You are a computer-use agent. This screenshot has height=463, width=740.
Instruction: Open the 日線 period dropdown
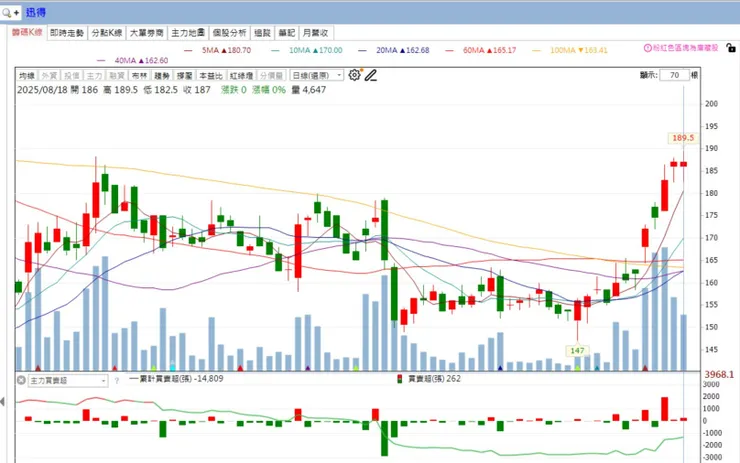pyautogui.click(x=316, y=76)
